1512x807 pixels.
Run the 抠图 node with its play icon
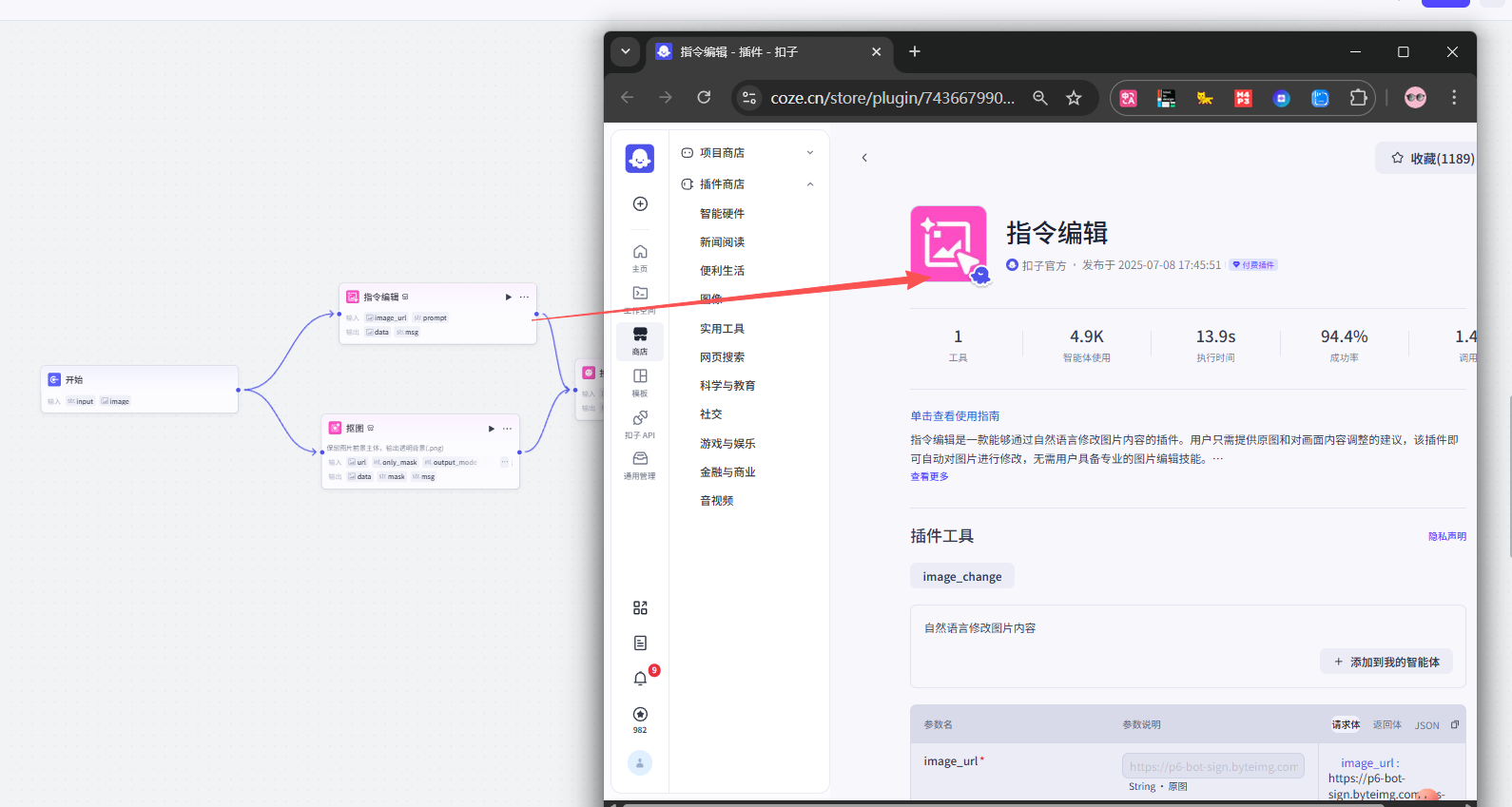[x=492, y=429]
